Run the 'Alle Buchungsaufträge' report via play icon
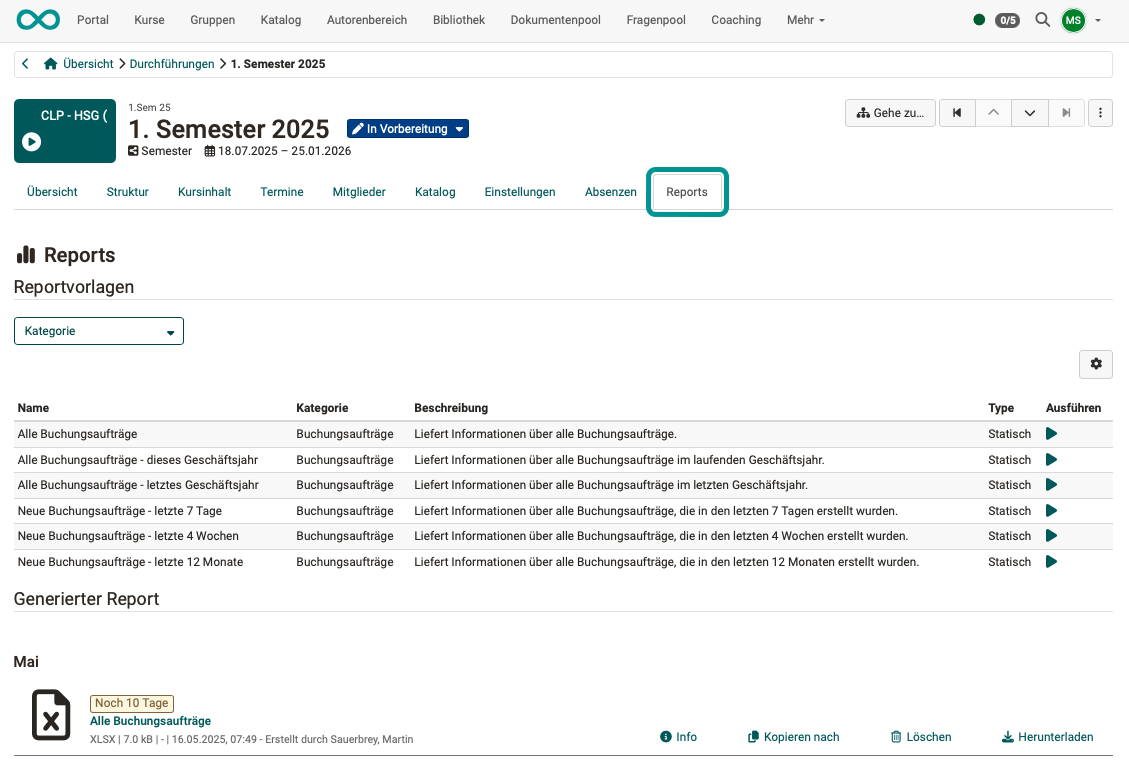 pos(1051,433)
